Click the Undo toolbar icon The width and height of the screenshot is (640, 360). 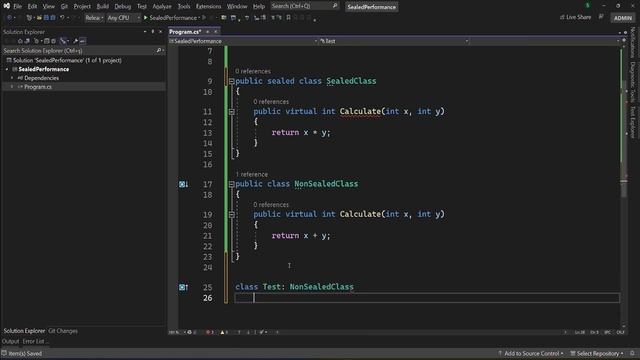62,18
